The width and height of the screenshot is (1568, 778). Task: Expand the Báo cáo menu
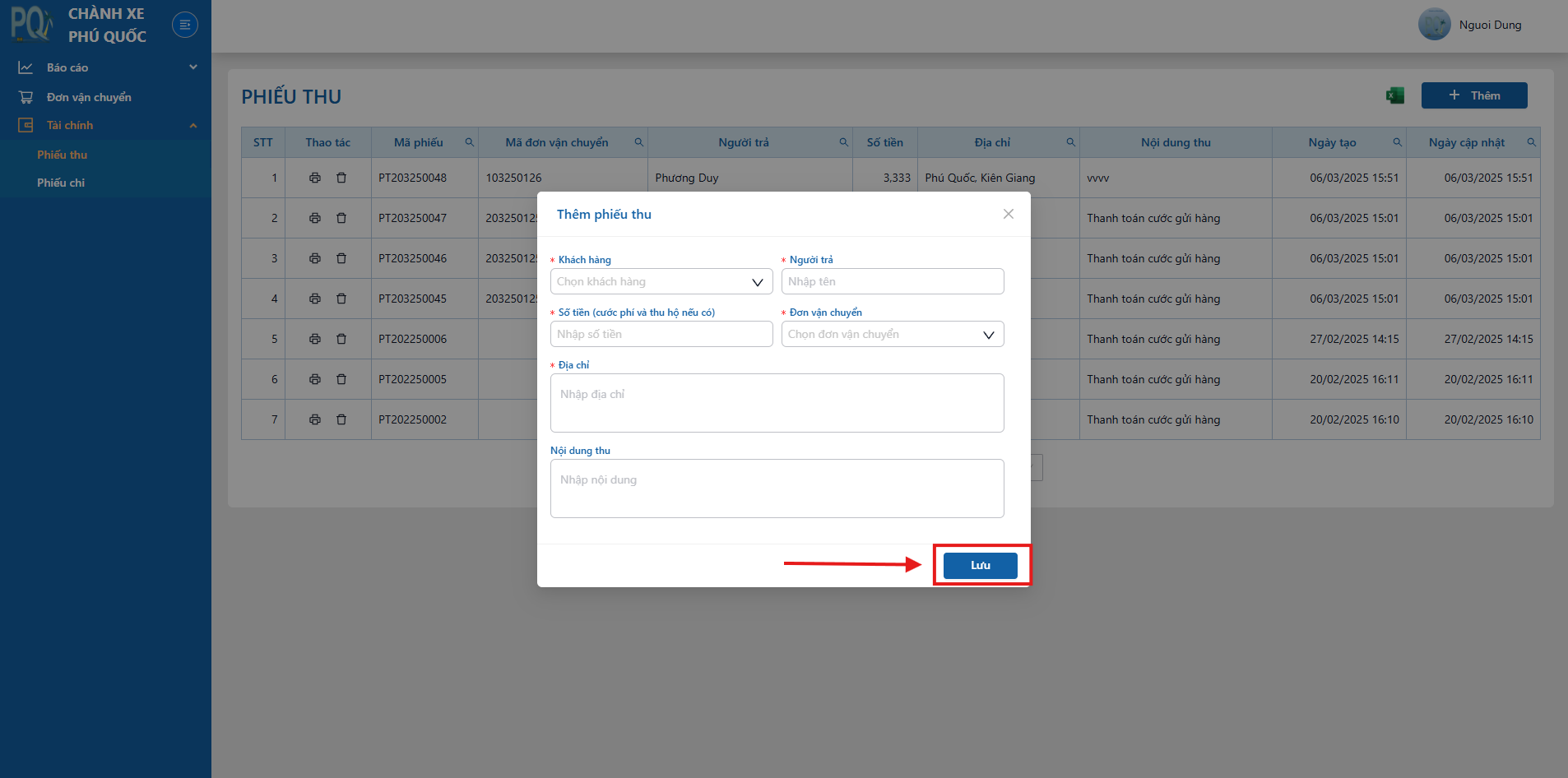(105, 67)
